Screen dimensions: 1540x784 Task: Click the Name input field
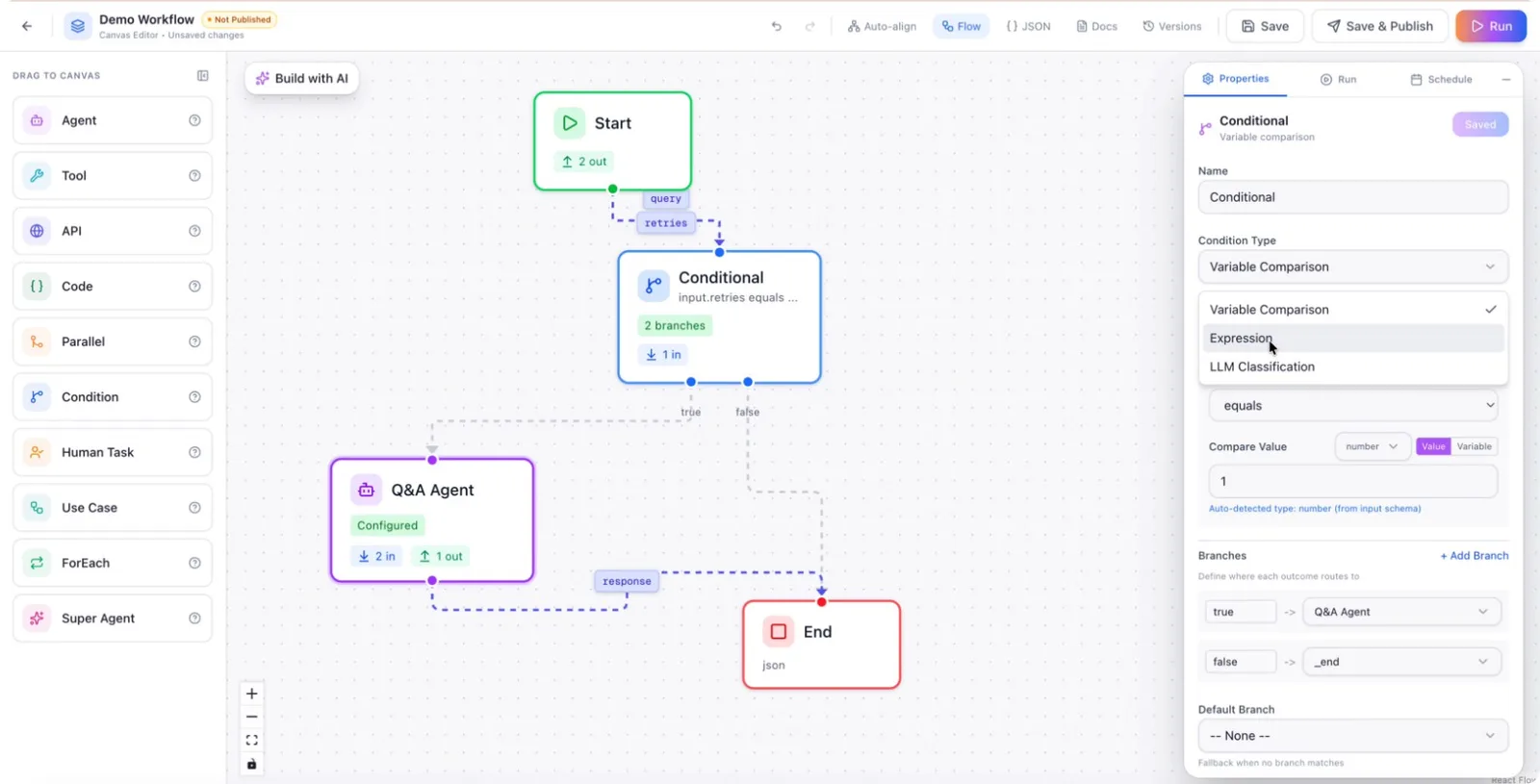pyautogui.click(x=1352, y=197)
